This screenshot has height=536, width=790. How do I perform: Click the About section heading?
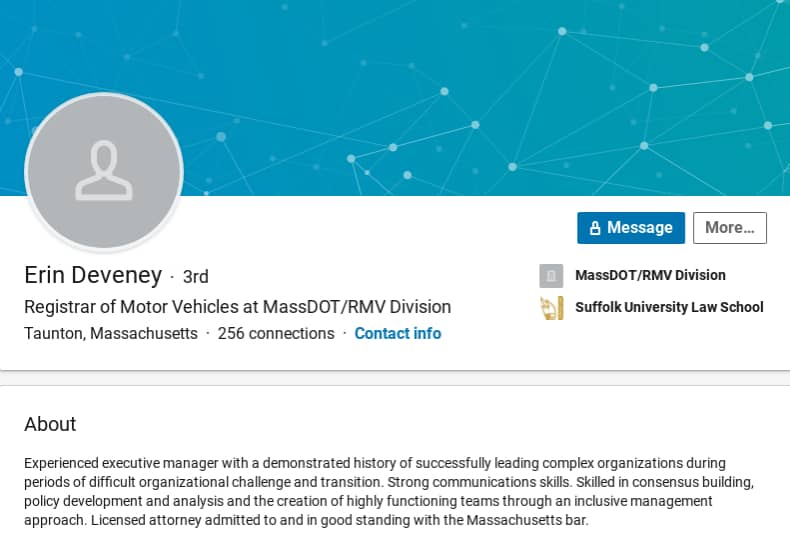pos(50,424)
